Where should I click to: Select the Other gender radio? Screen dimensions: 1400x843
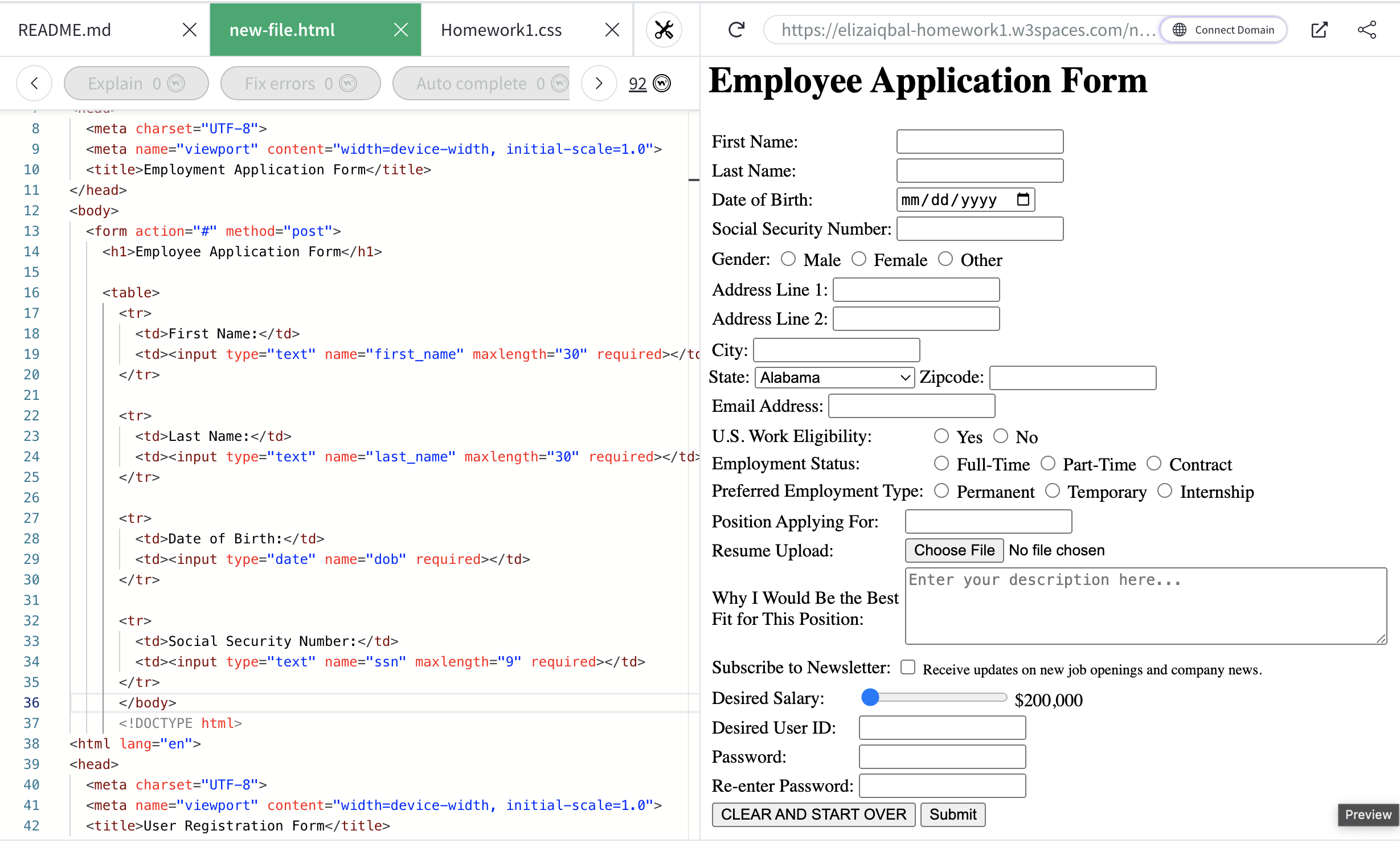pos(945,259)
